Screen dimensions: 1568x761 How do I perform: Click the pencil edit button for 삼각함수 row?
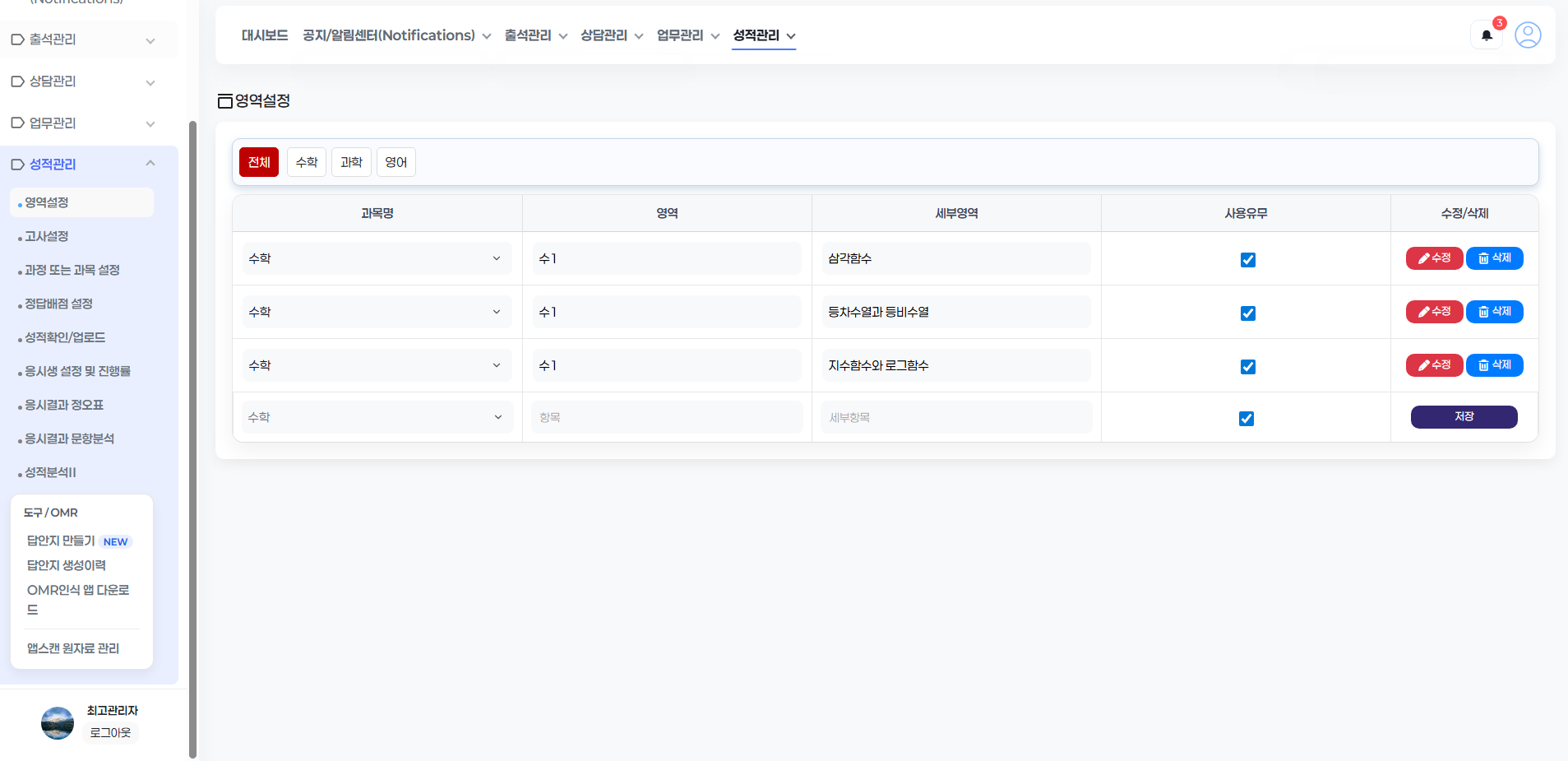(x=1434, y=258)
